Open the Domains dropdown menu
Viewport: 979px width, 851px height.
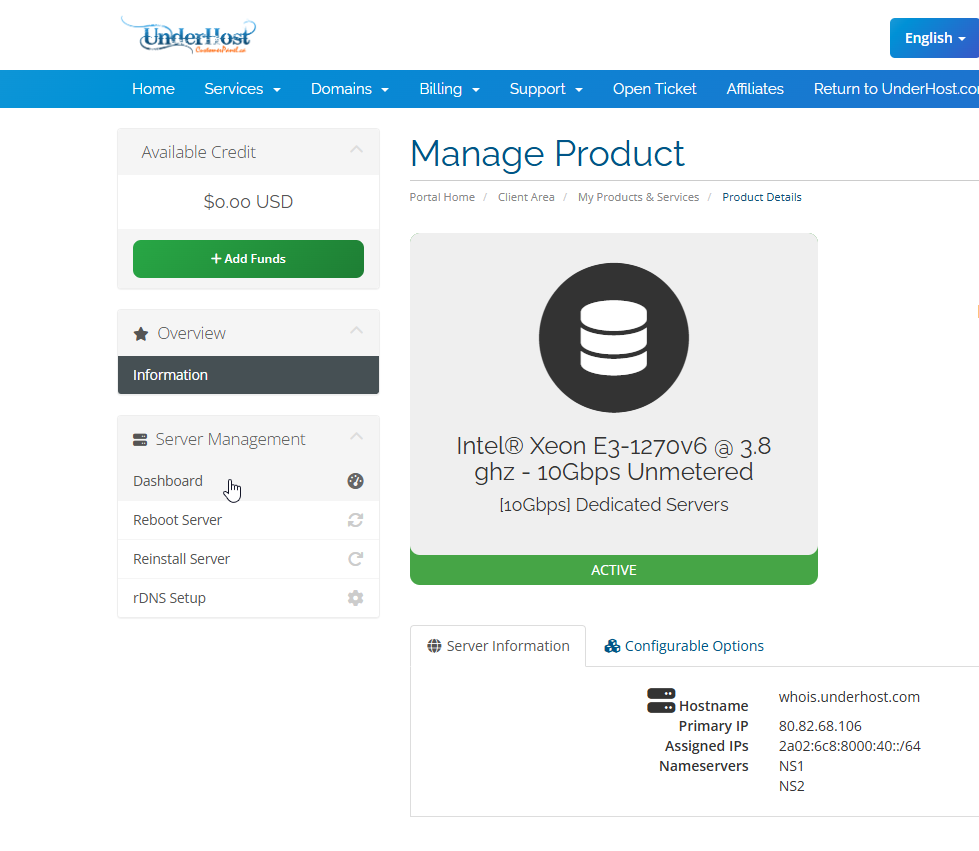click(350, 89)
